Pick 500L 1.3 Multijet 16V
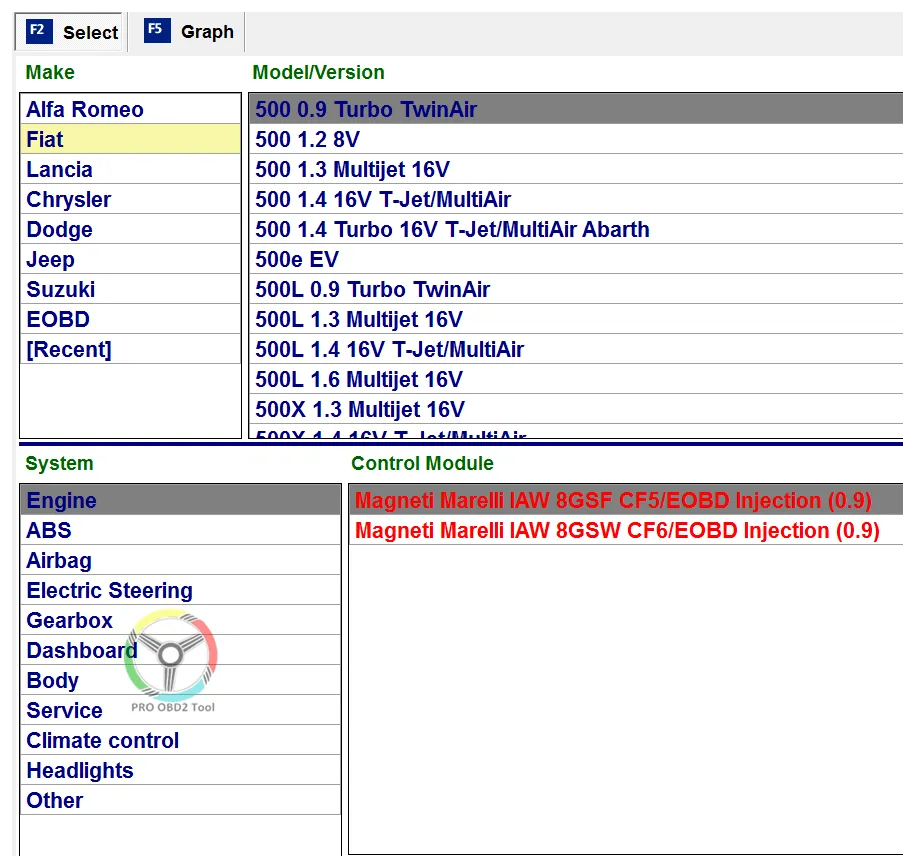Screen dimensions: 903x856 click(576, 319)
